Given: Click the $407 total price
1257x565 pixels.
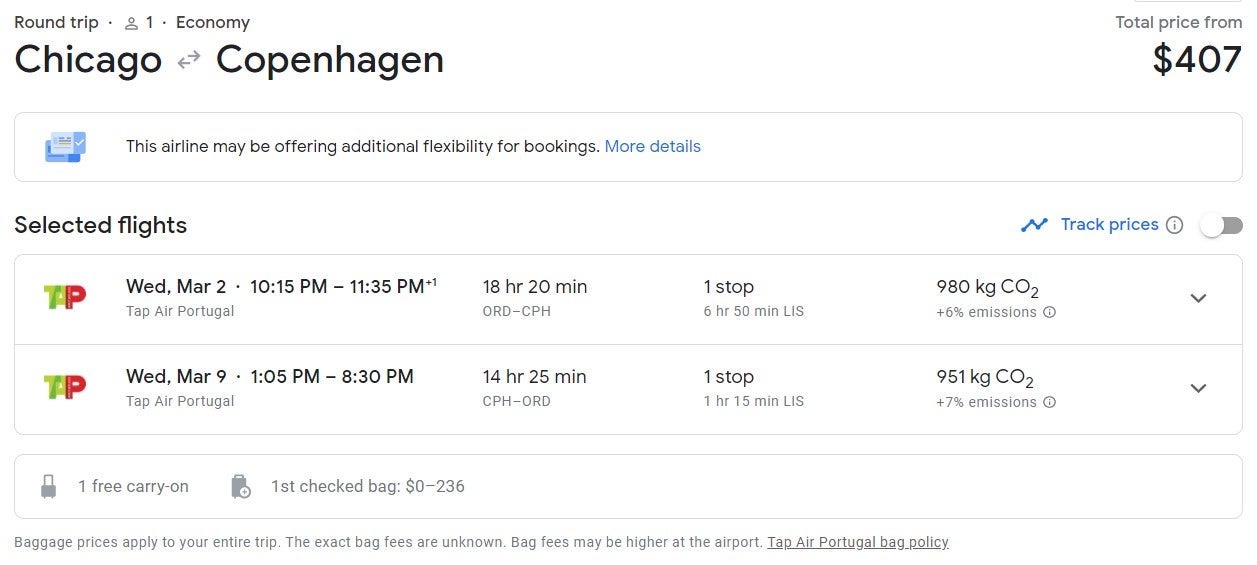Looking at the screenshot, I should coord(1197,60).
